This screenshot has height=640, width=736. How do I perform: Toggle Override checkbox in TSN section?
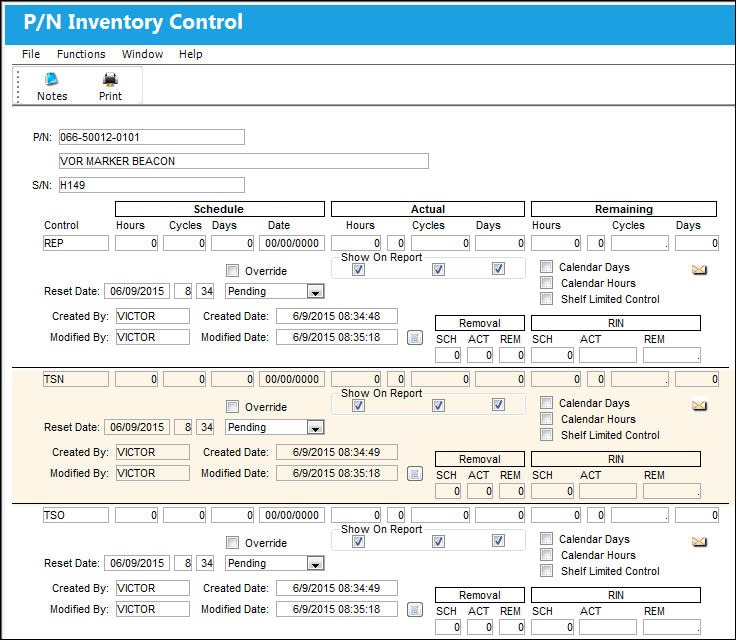coord(232,406)
